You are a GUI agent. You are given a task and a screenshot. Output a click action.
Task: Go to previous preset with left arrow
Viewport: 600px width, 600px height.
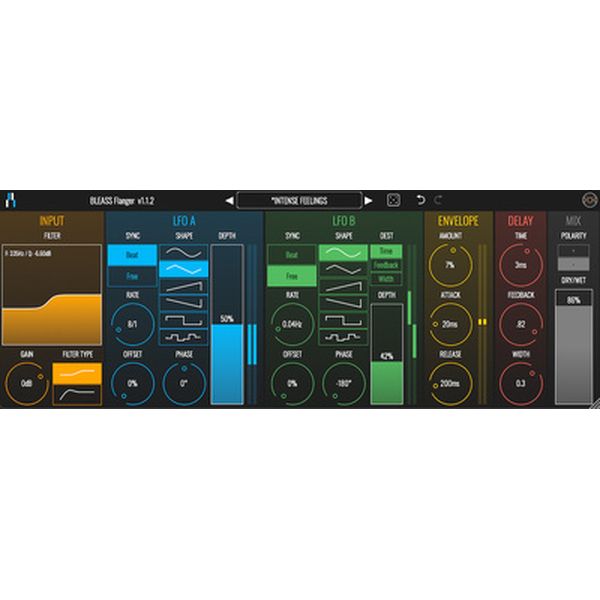[x=229, y=200]
